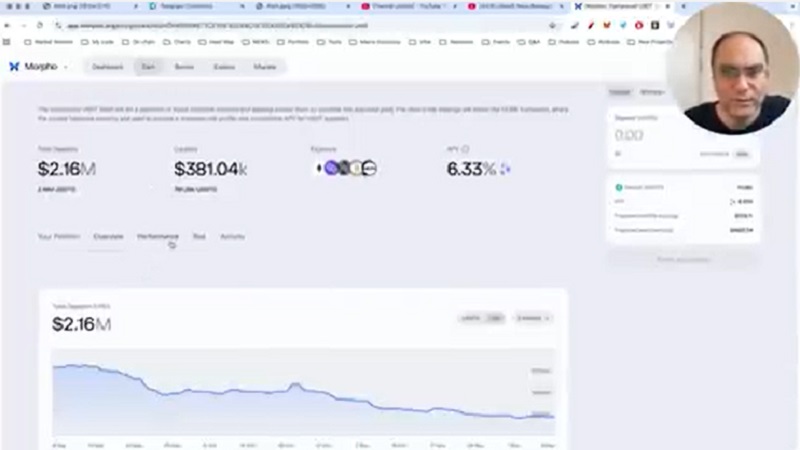The image size is (800, 450).
Task: Go to the Borrow nav item
Action: click(184, 67)
